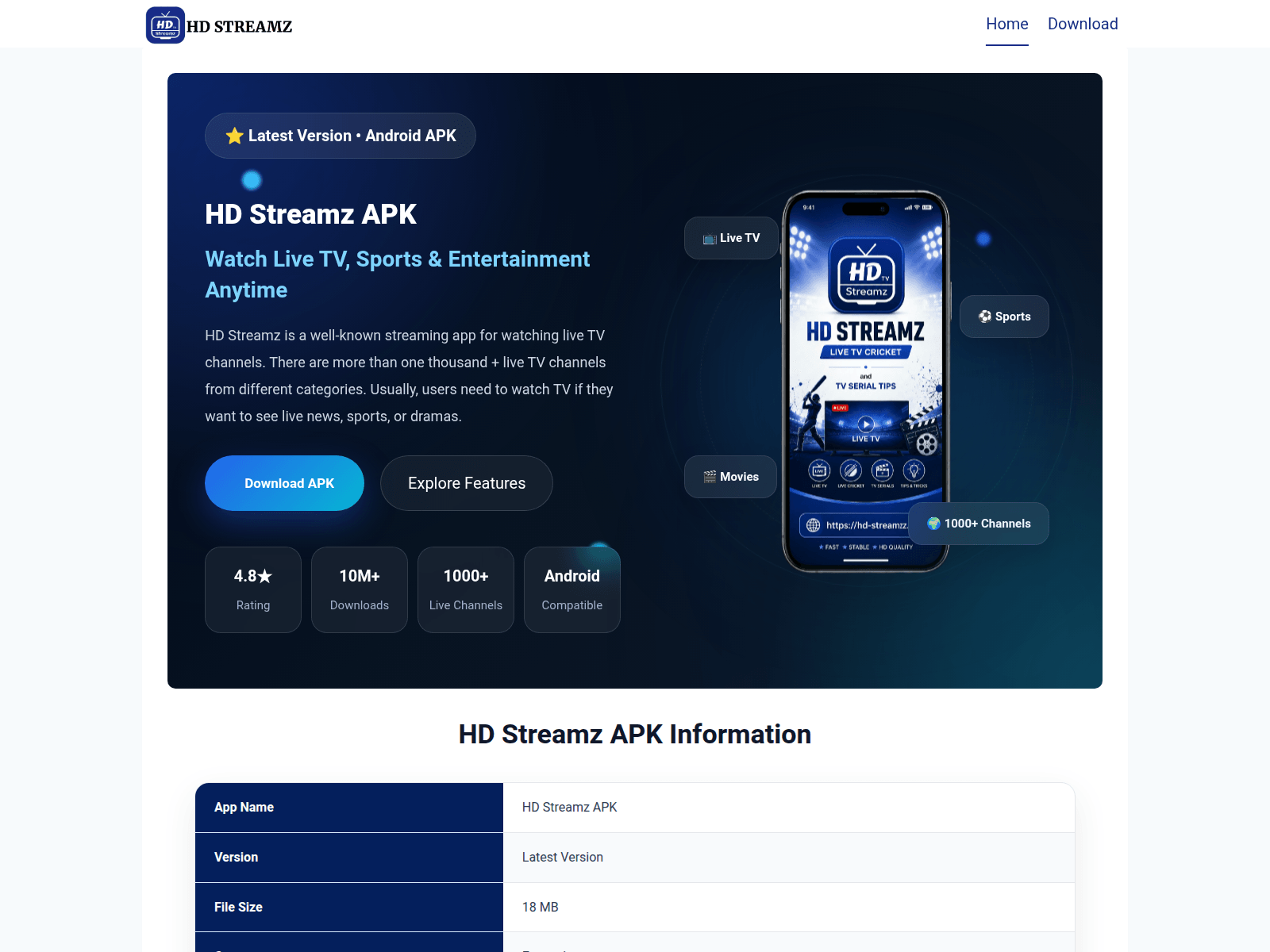Image resolution: width=1270 pixels, height=952 pixels.
Task: Click the Explore Features button
Action: (467, 483)
